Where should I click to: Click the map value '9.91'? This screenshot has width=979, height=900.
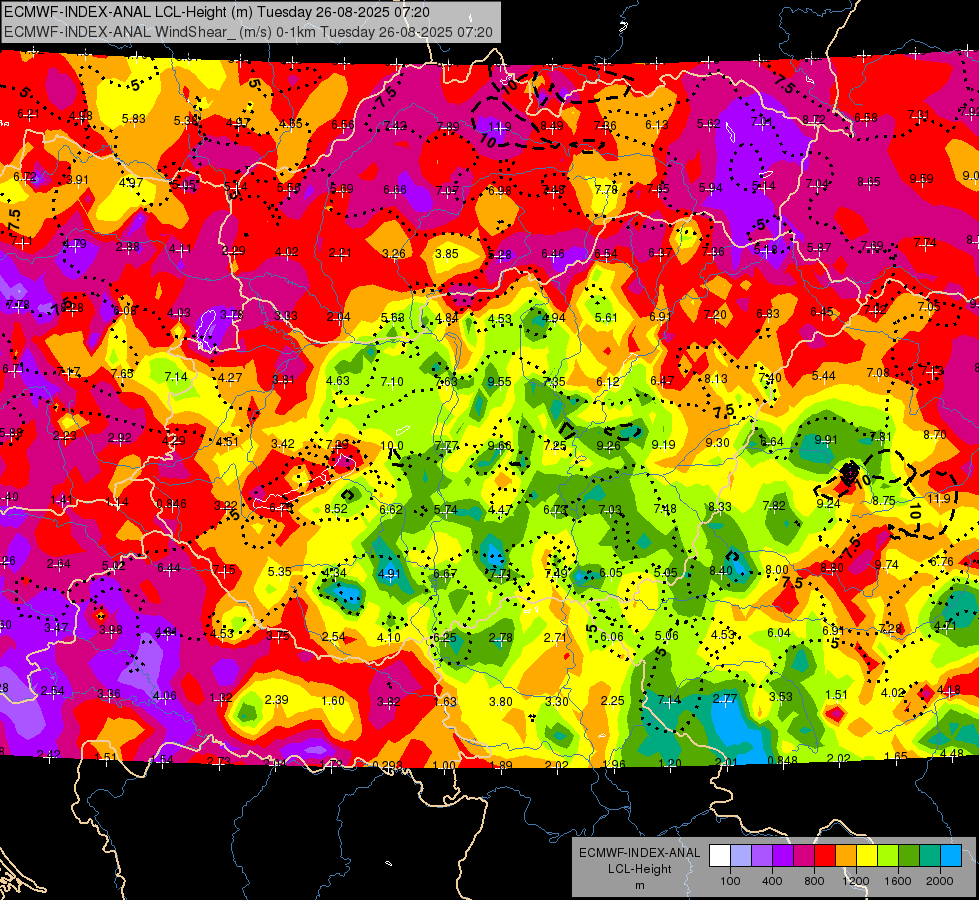click(x=826, y=440)
